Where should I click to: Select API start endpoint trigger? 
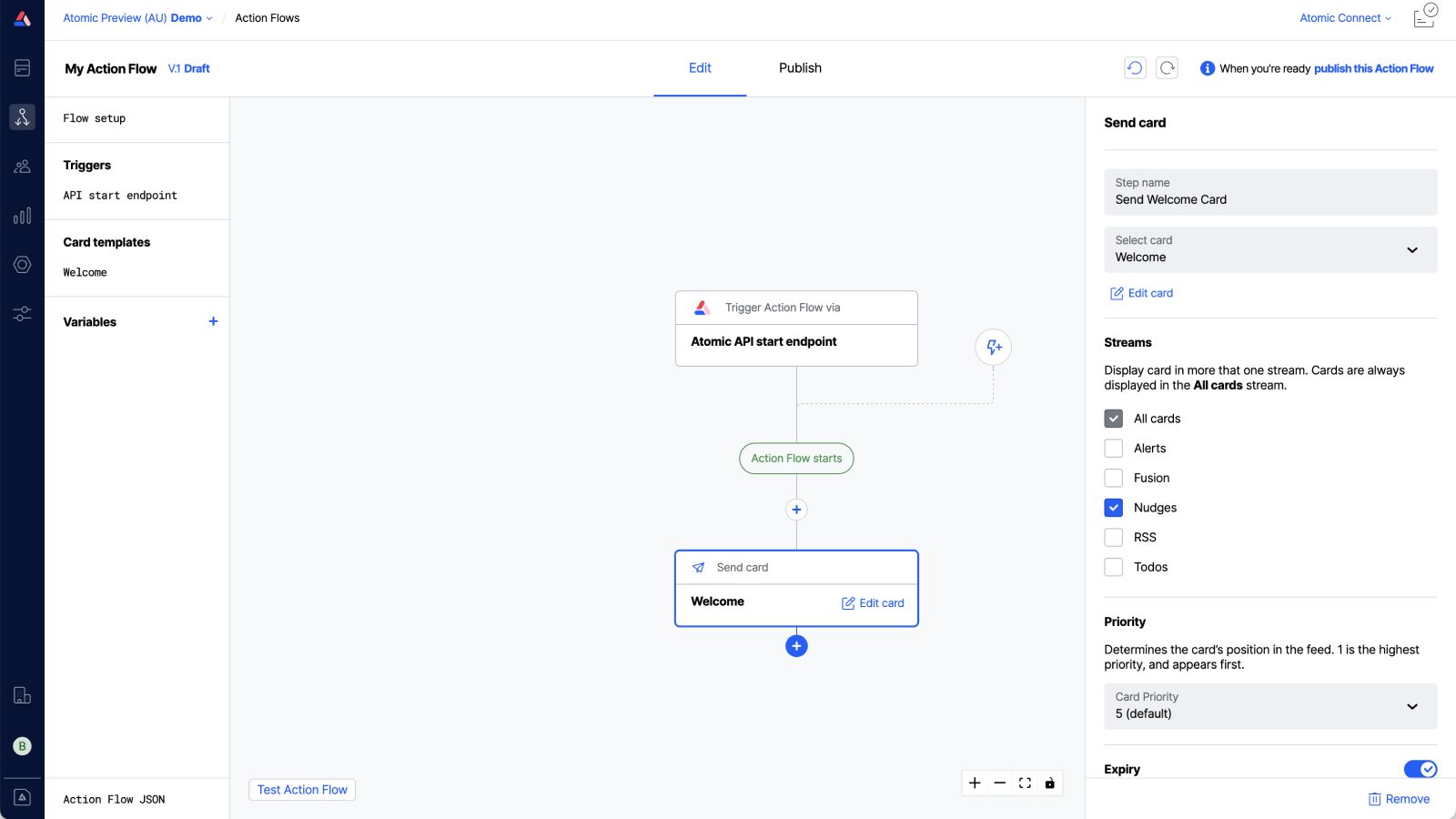[120, 196]
